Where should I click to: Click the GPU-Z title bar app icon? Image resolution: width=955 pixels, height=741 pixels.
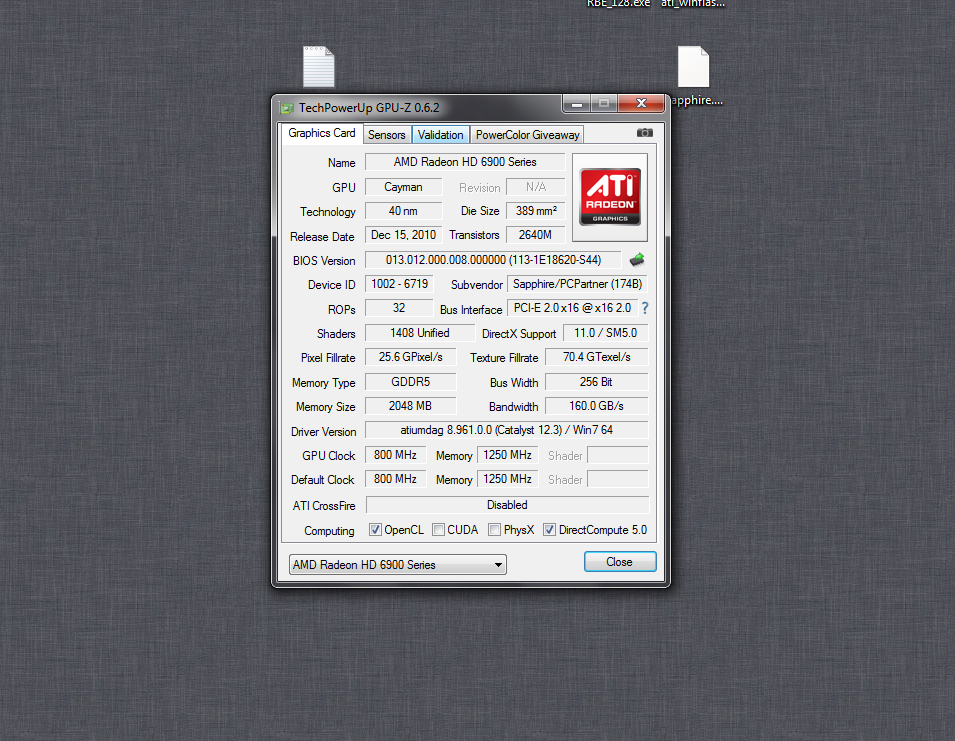(286, 108)
